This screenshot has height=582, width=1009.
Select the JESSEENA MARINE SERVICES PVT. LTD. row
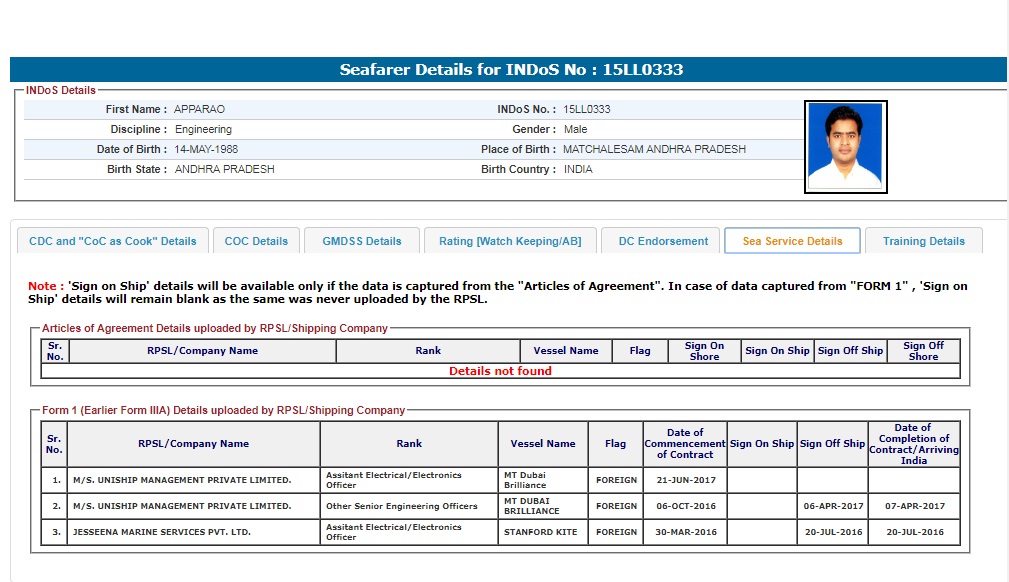(x=161, y=532)
